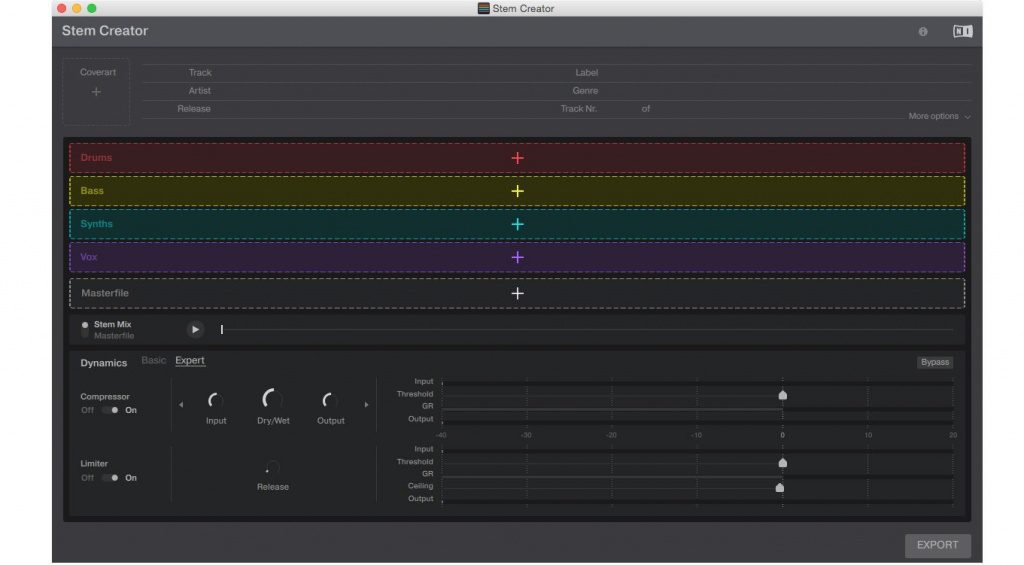
Task: Click the Genre input field
Action: pos(784,91)
